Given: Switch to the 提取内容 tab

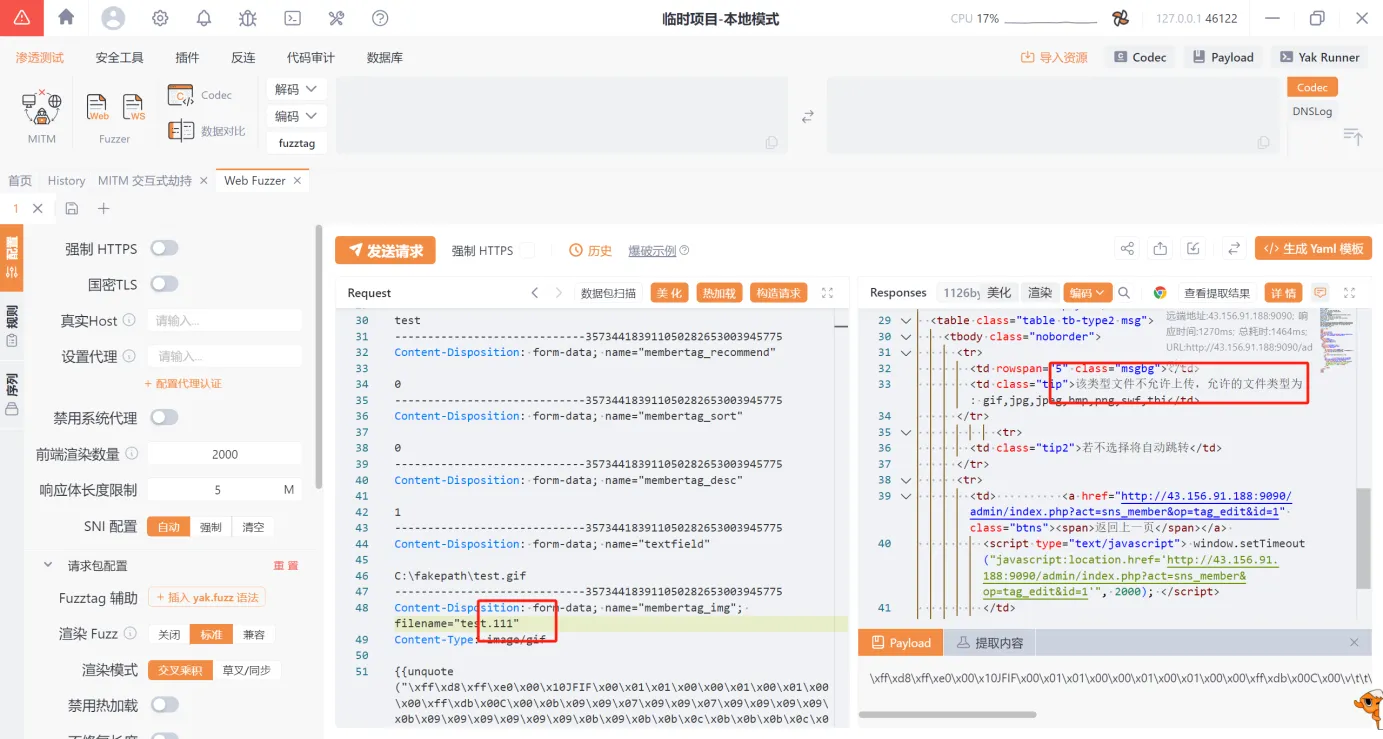Looking at the screenshot, I should [990, 643].
